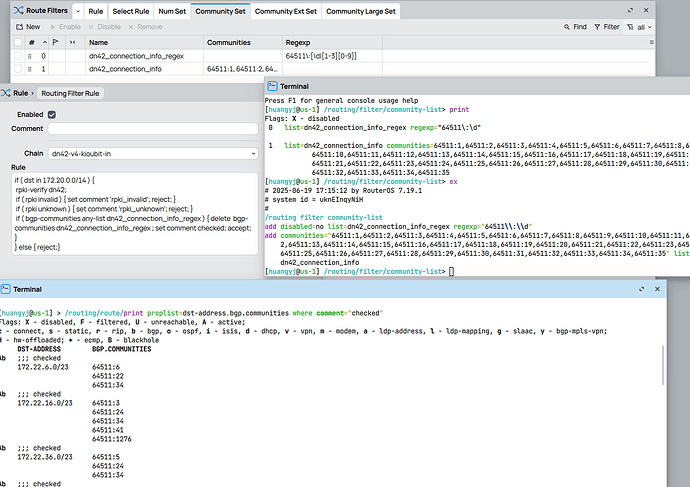Open the Community Ext Set tab
Screen dimensions: 690x487
pyautogui.click(x=286, y=11)
